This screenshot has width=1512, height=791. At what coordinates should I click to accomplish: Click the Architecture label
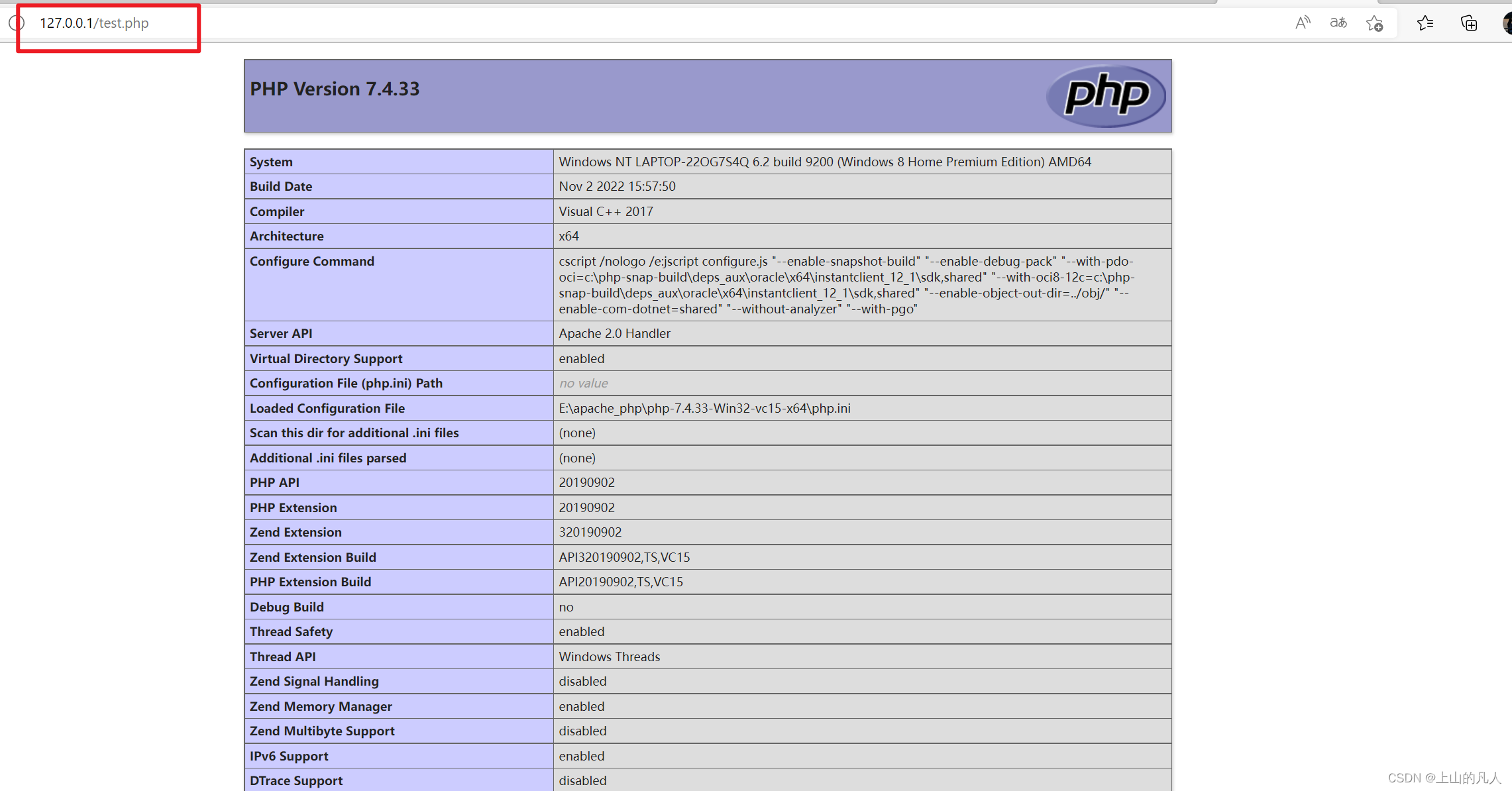[287, 236]
